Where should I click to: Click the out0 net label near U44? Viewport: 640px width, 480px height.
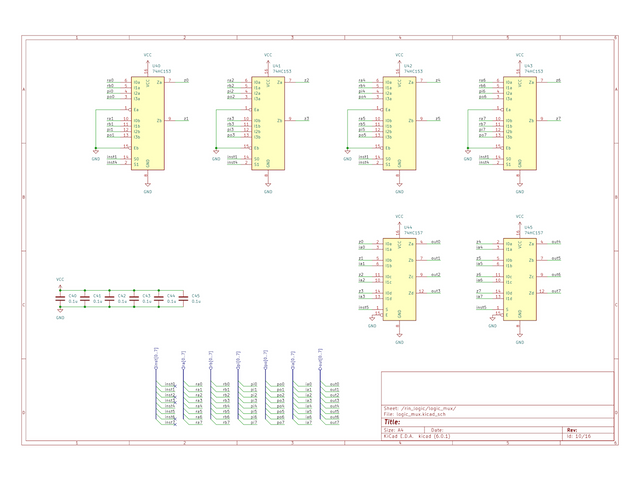pyautogui.click(x=435, y=242)
